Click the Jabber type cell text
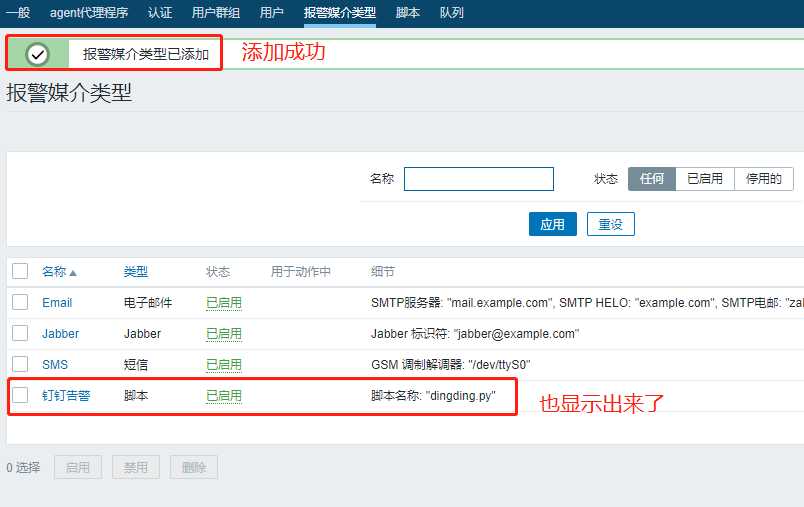Screen dimensions: 804x507 coord(143,334)
